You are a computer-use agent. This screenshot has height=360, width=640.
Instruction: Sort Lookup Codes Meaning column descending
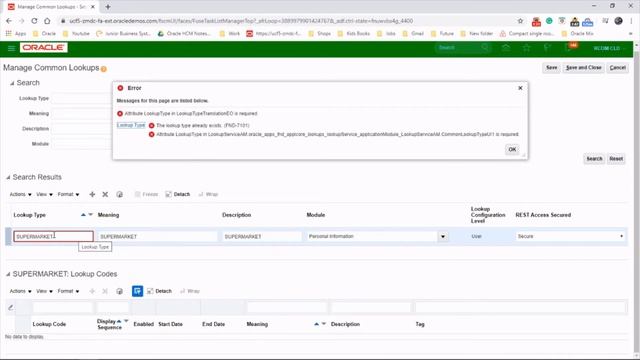click(x=324, y=324)
